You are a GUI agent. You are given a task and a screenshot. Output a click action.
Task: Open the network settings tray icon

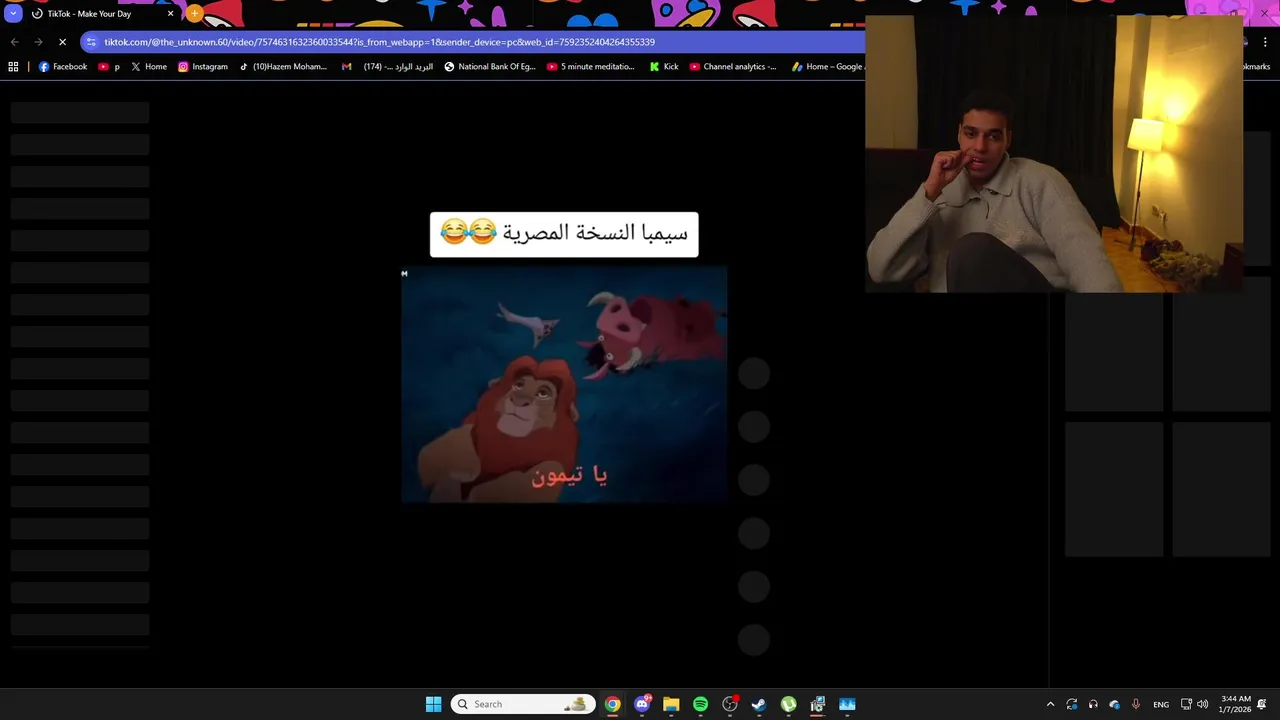1186,704
